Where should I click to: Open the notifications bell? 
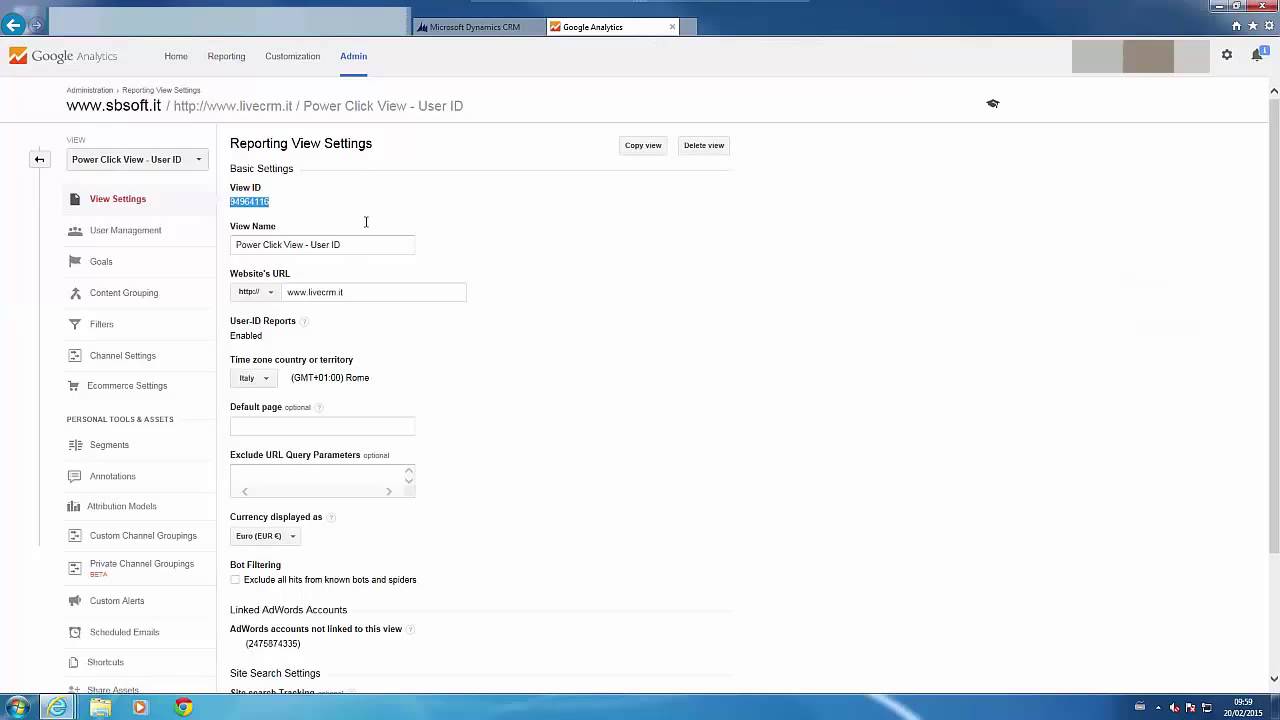(x=1257, y=55)
